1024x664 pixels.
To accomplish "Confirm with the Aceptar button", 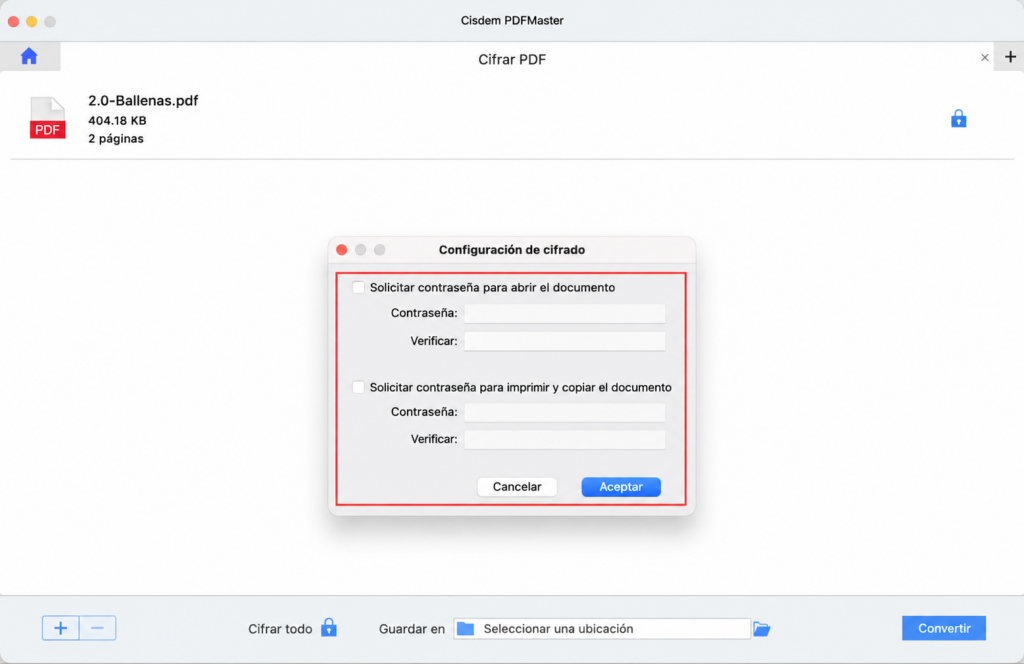I will click(621, 486).
